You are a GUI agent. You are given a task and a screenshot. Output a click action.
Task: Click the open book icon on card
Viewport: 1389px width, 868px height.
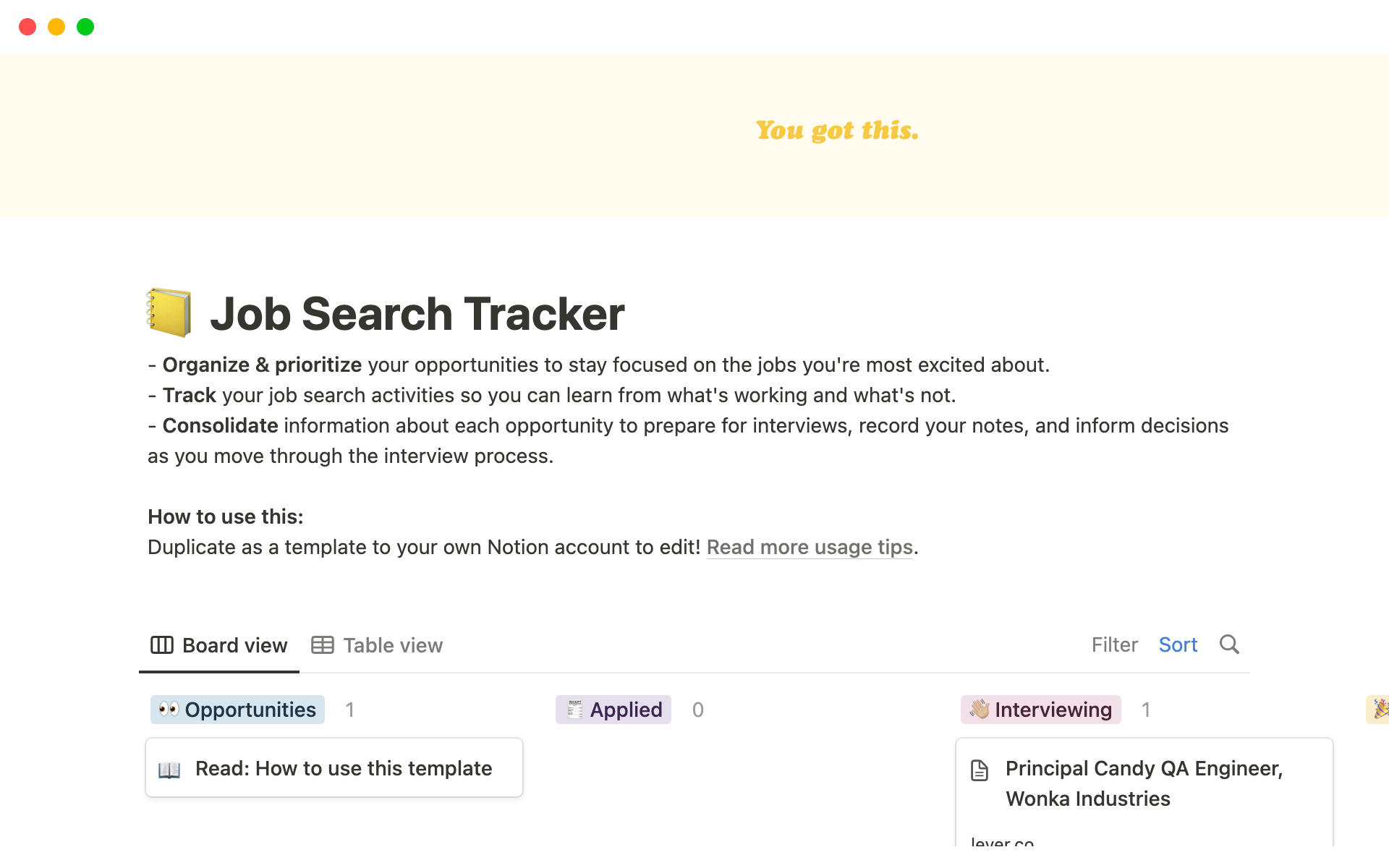click(169, 770)
